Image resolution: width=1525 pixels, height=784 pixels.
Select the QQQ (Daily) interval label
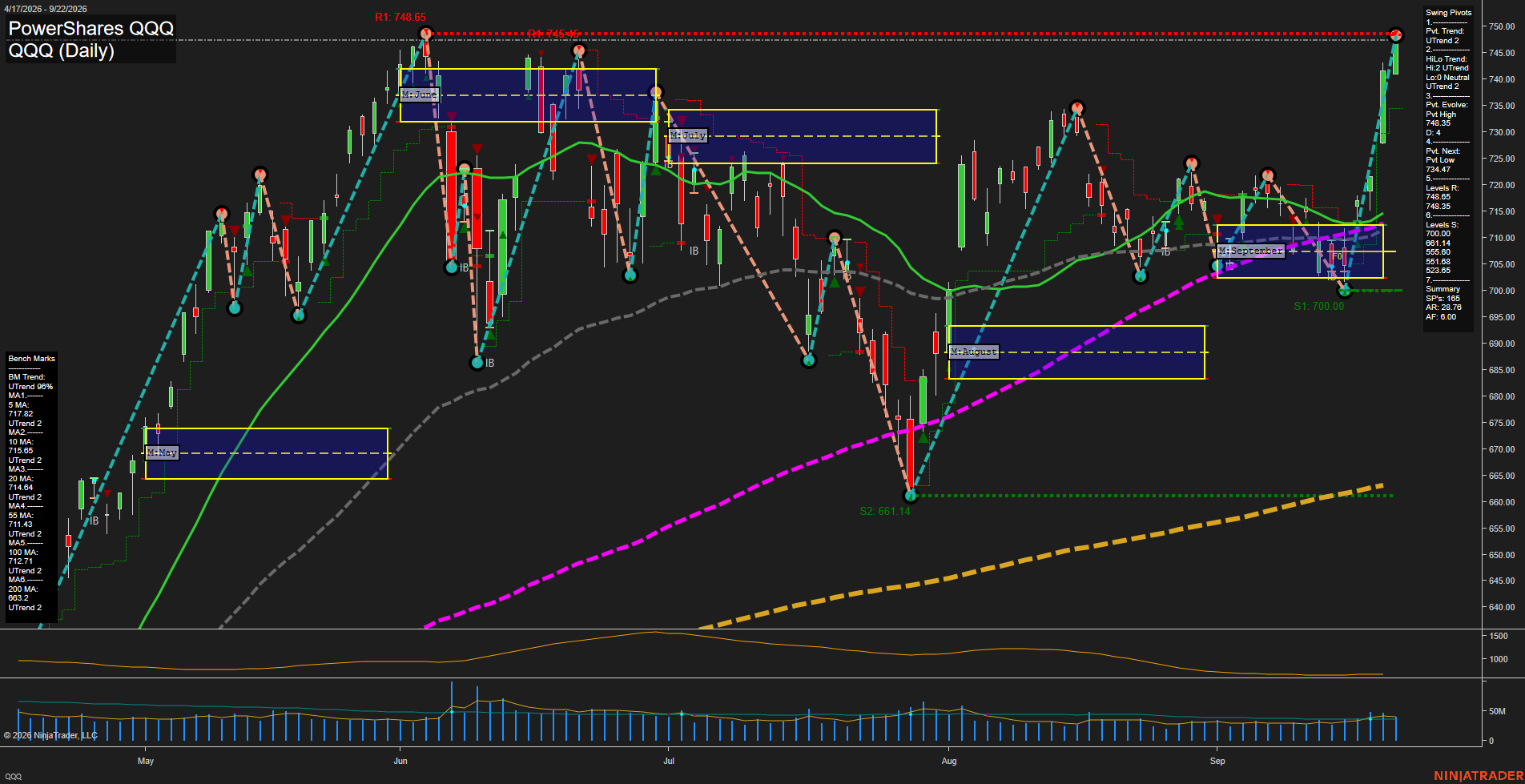pos(61,50)
